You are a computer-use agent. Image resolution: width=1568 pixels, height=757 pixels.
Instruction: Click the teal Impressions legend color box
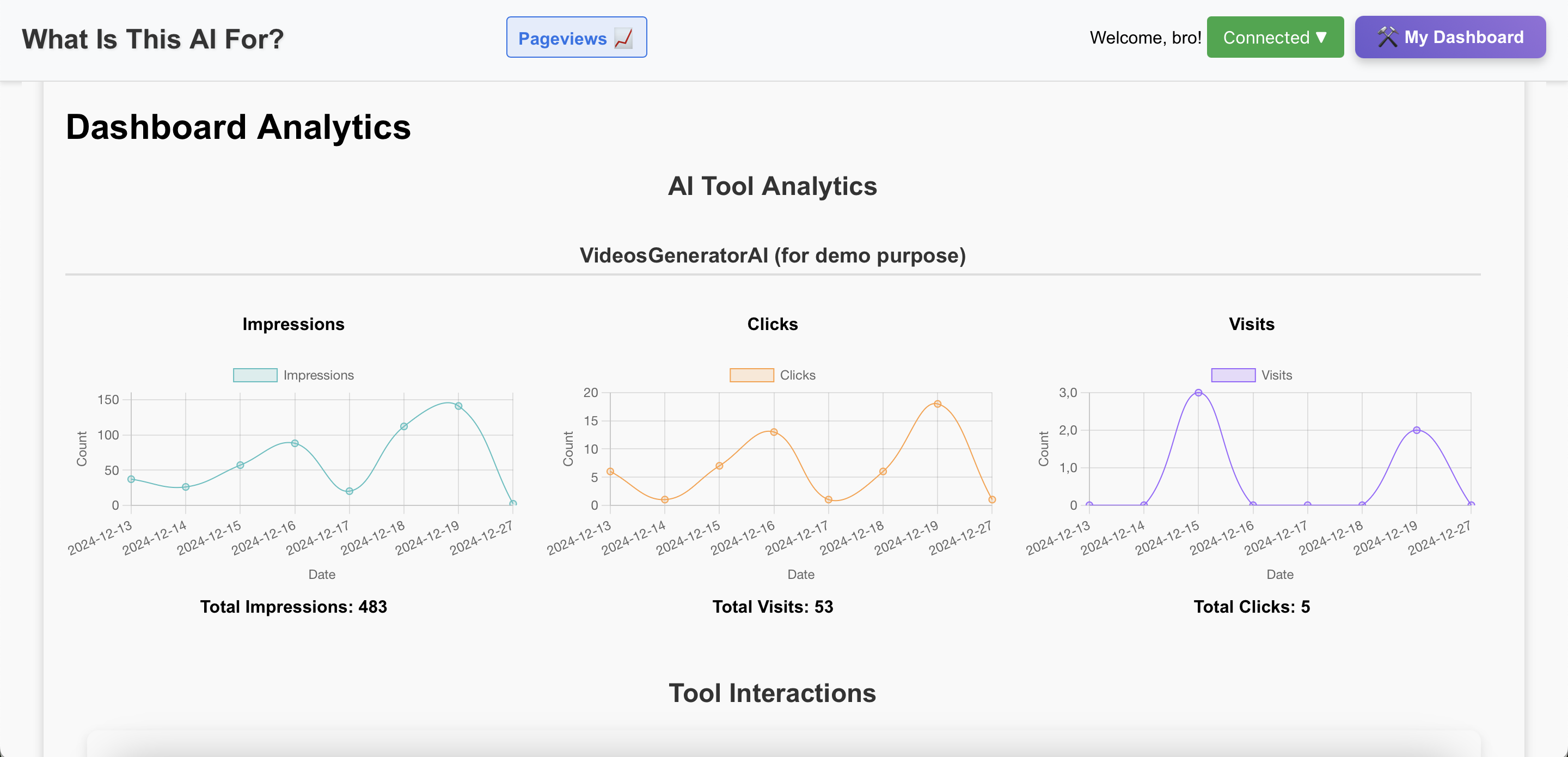255,375
